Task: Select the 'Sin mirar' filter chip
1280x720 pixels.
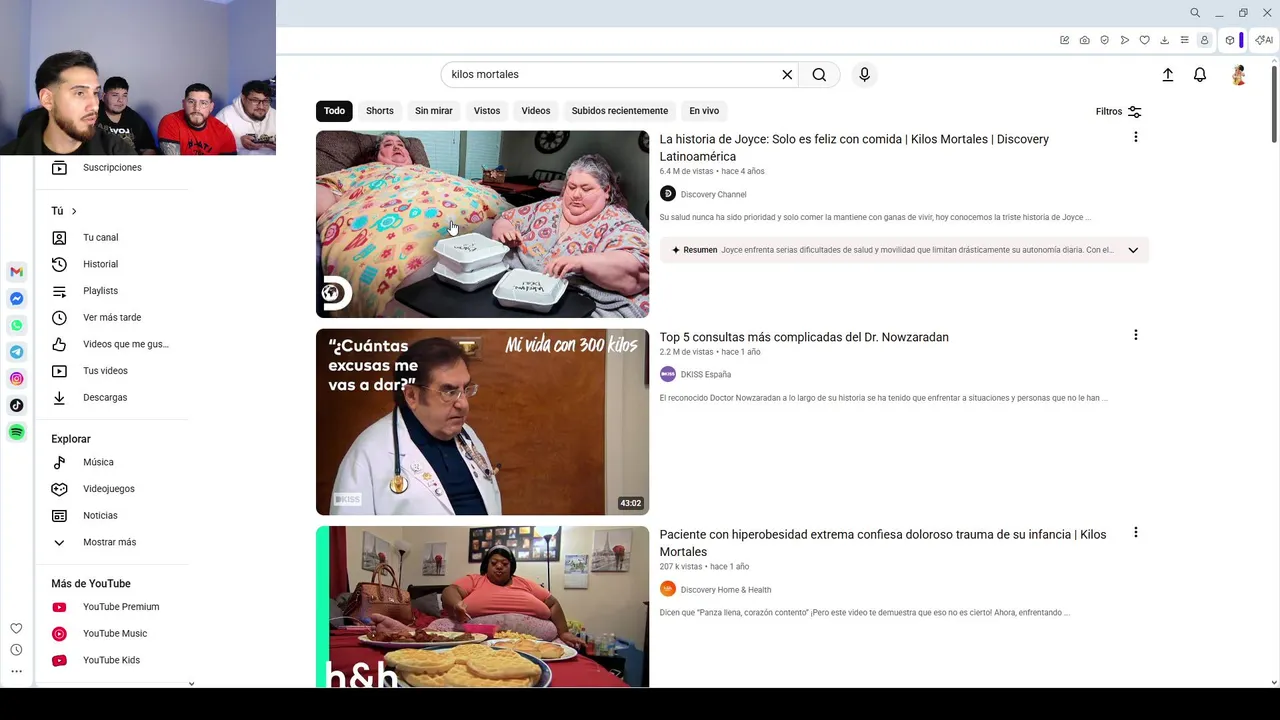Action: pos(434,111)
